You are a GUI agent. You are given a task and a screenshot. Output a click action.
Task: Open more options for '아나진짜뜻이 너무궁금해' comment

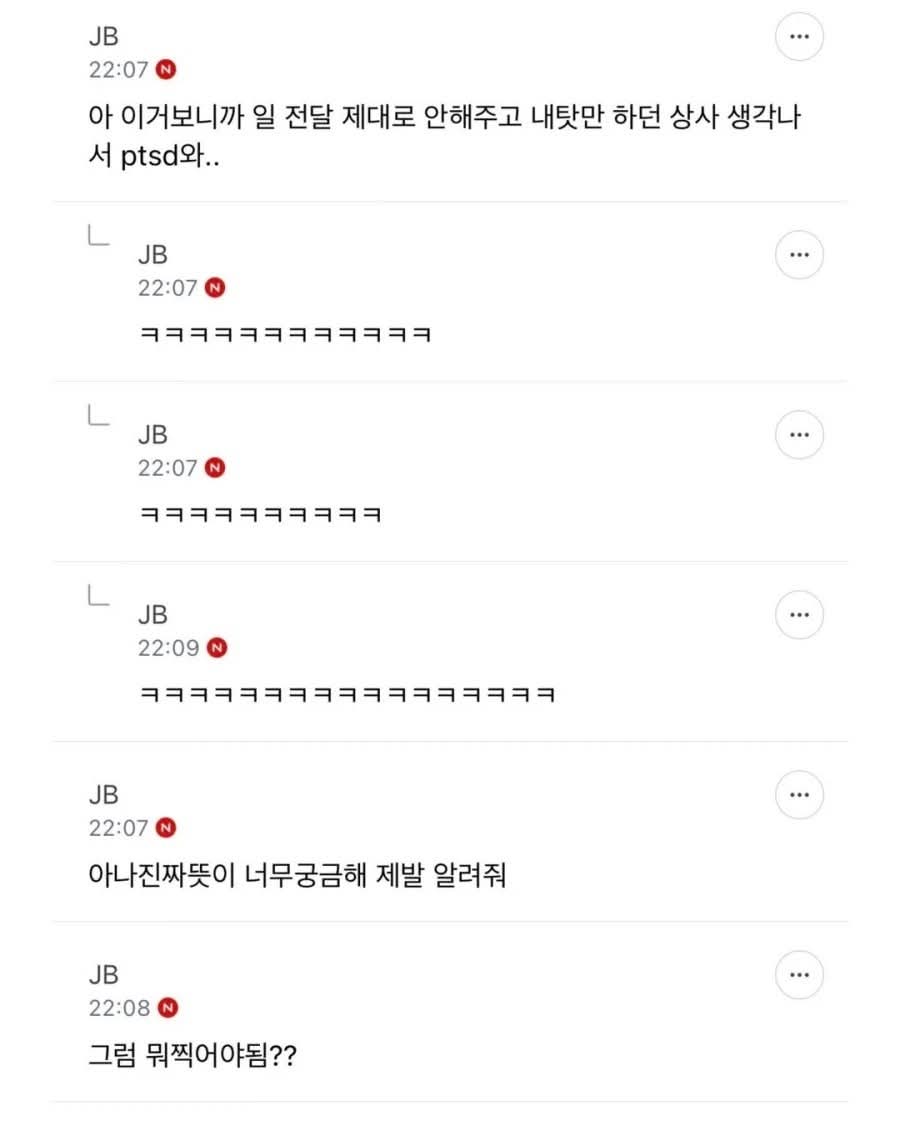point(799,795)
